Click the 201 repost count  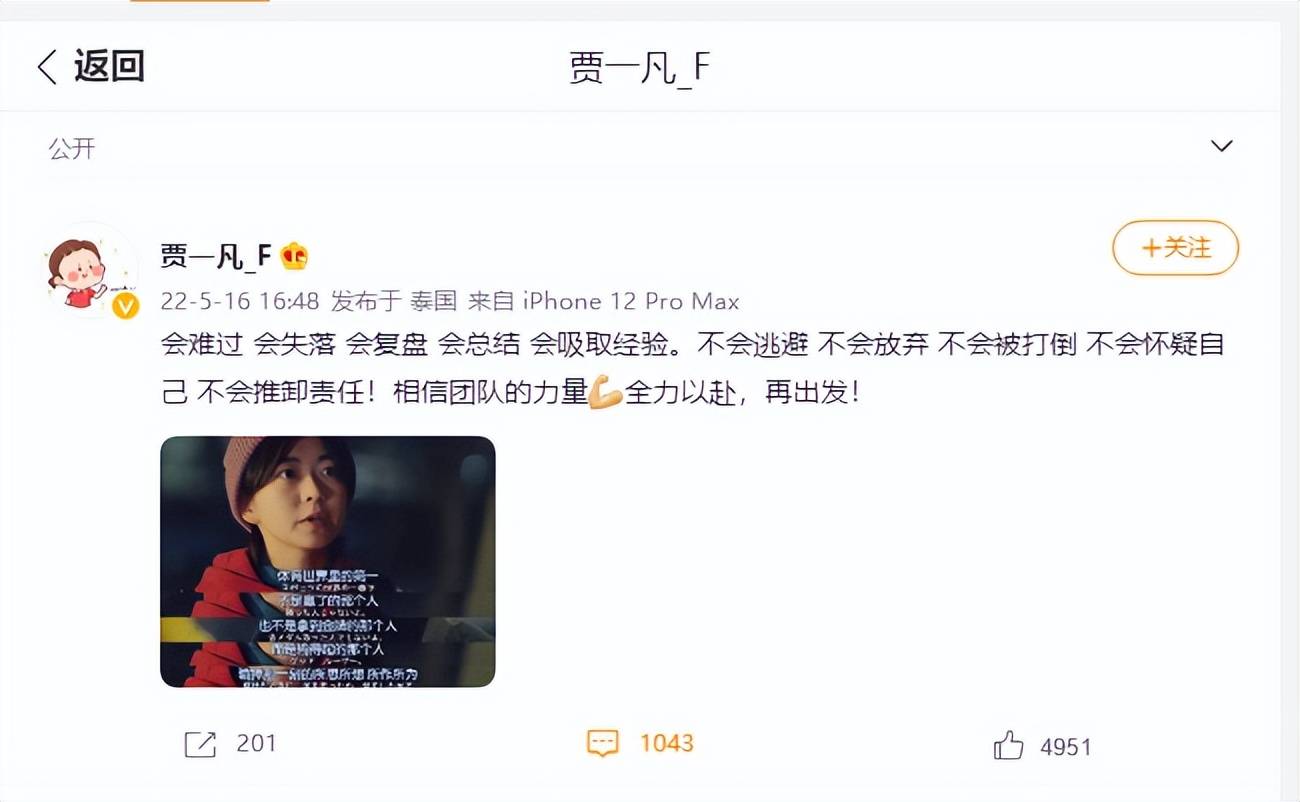pyautogui.click(x=256, y=744)
